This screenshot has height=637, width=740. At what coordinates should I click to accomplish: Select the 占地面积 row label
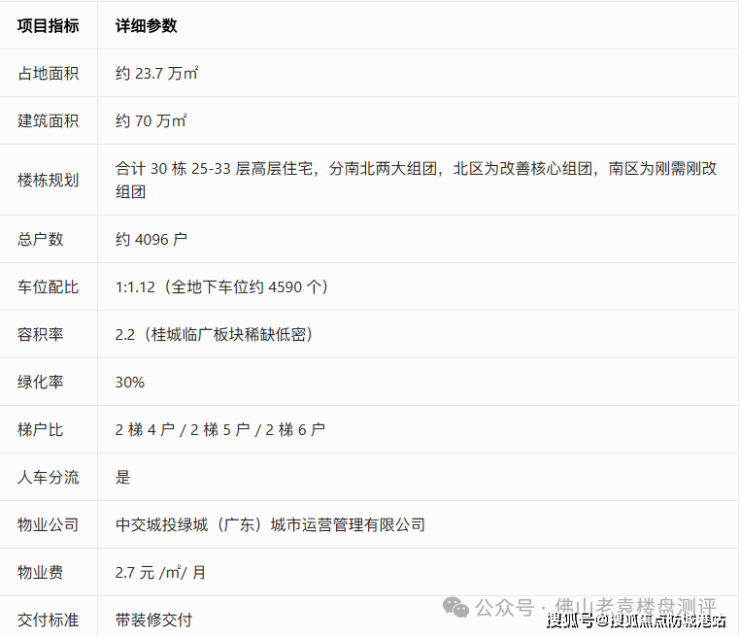pos(48,74)
